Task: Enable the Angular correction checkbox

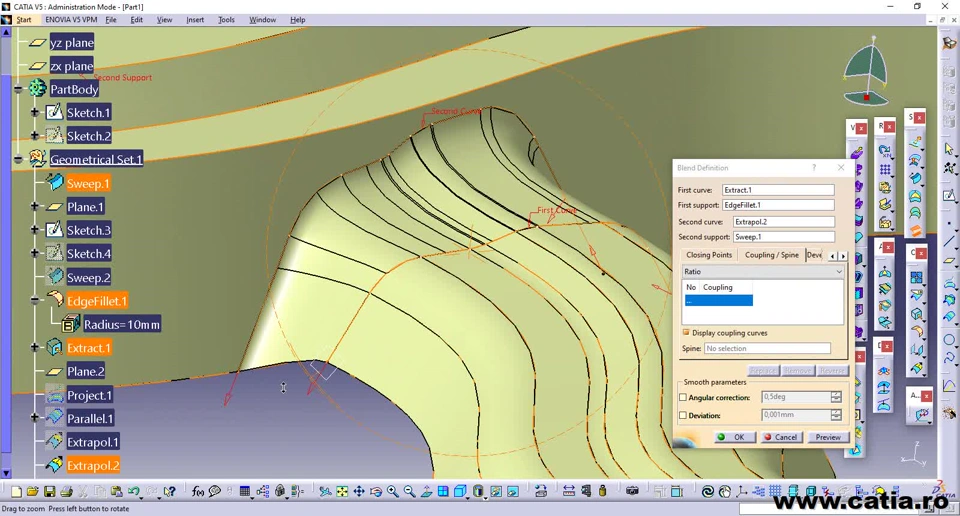Action: [x=683, y=398]
